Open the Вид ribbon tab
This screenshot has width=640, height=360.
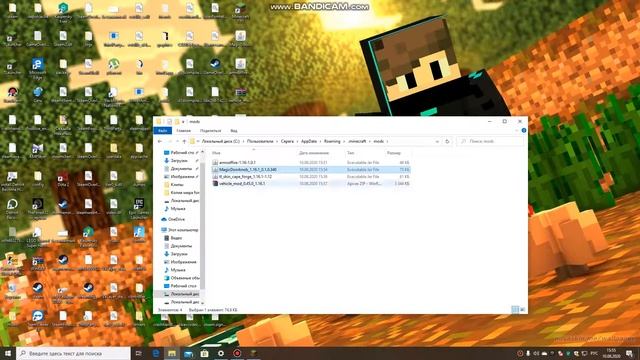click(x=233, y=131)
